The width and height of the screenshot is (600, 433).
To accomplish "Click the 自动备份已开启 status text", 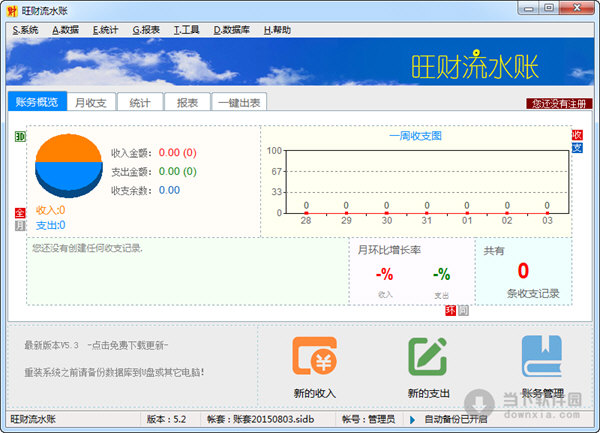I will point(456,419).
